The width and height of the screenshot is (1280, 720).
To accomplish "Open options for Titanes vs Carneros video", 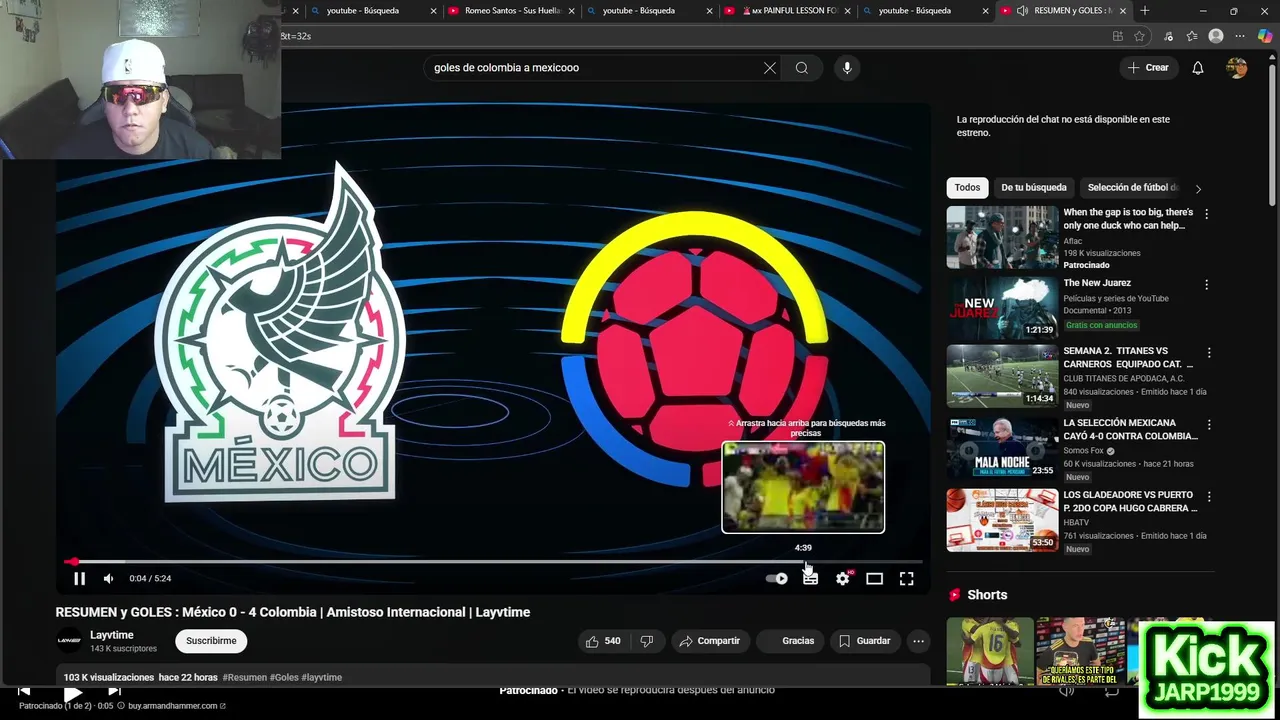I will click(x=1209, y=353).
